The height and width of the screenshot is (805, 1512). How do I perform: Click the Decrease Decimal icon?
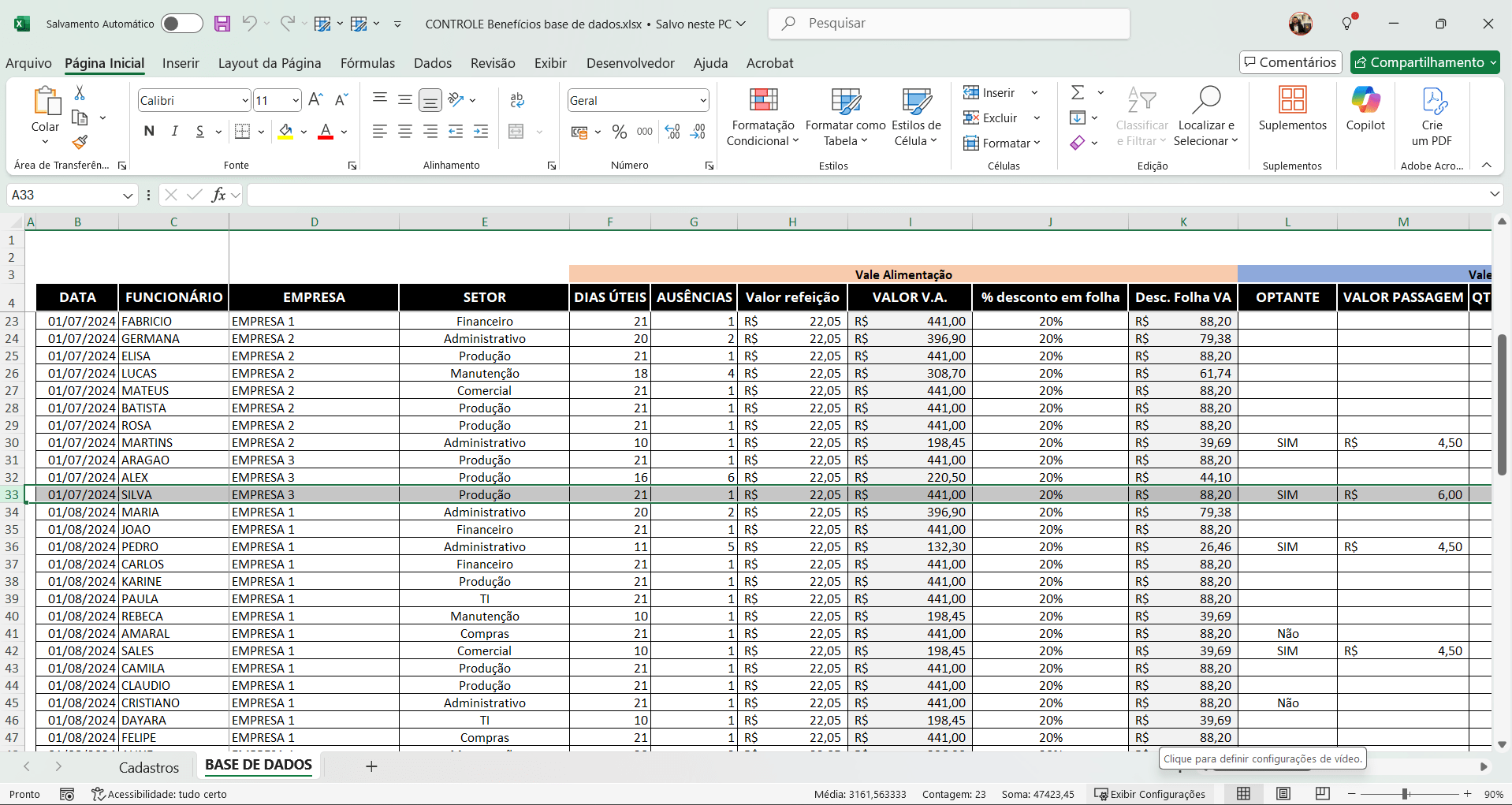698,132
